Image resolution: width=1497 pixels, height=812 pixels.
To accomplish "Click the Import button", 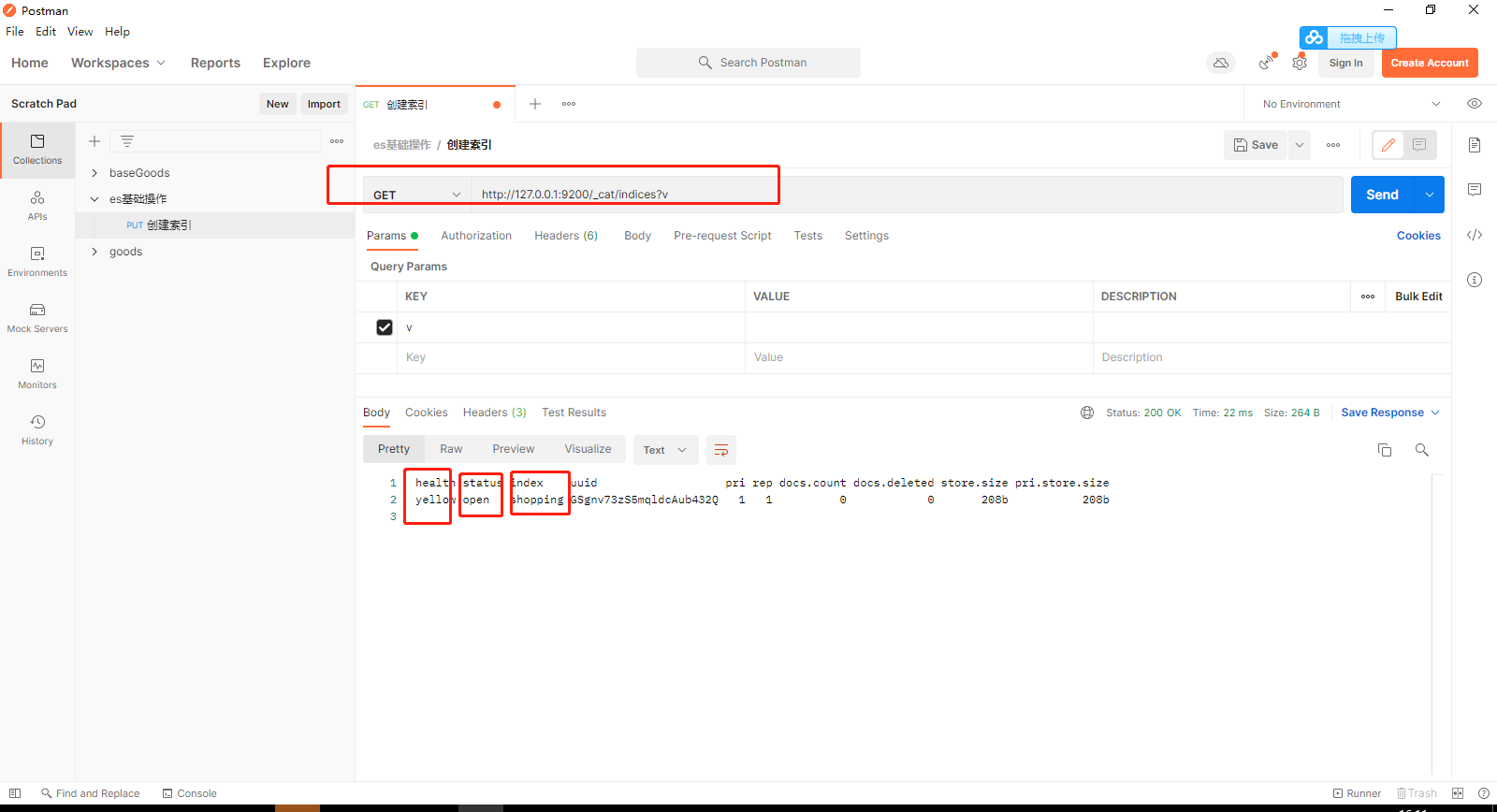I will 324,104.
